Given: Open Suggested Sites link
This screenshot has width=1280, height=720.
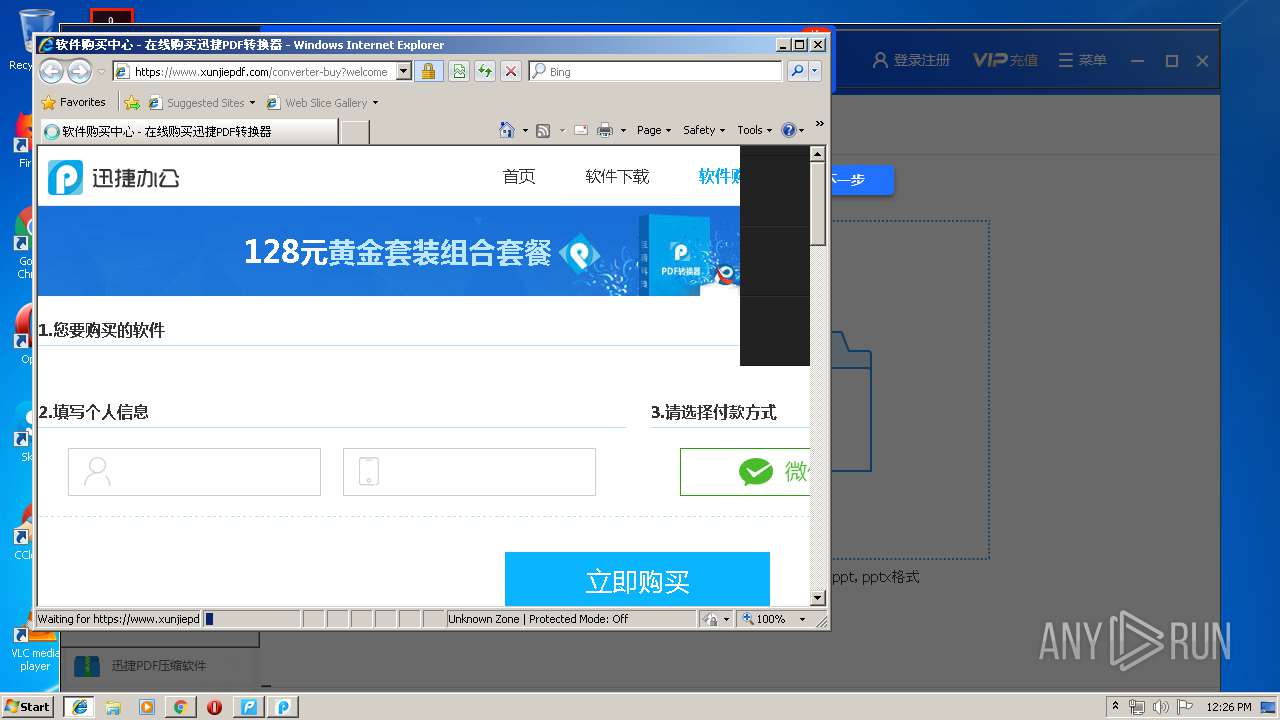Looking at the screenshot, I should point(201,102).
